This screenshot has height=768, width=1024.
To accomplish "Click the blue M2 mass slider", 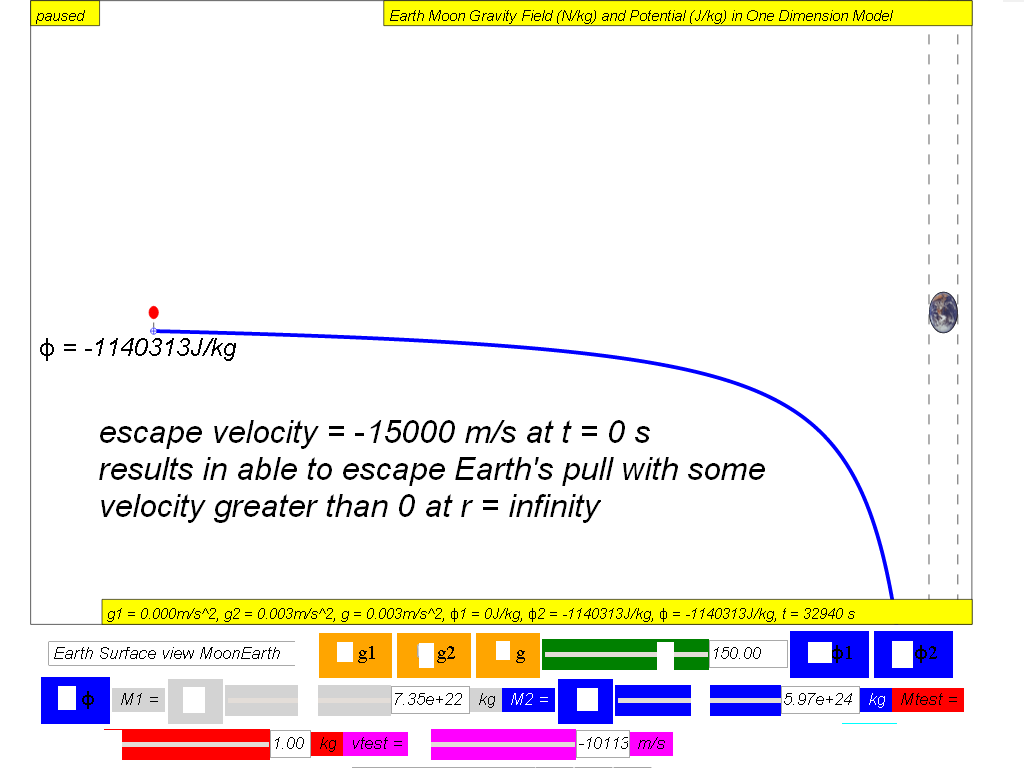I will tap(699, 700).
